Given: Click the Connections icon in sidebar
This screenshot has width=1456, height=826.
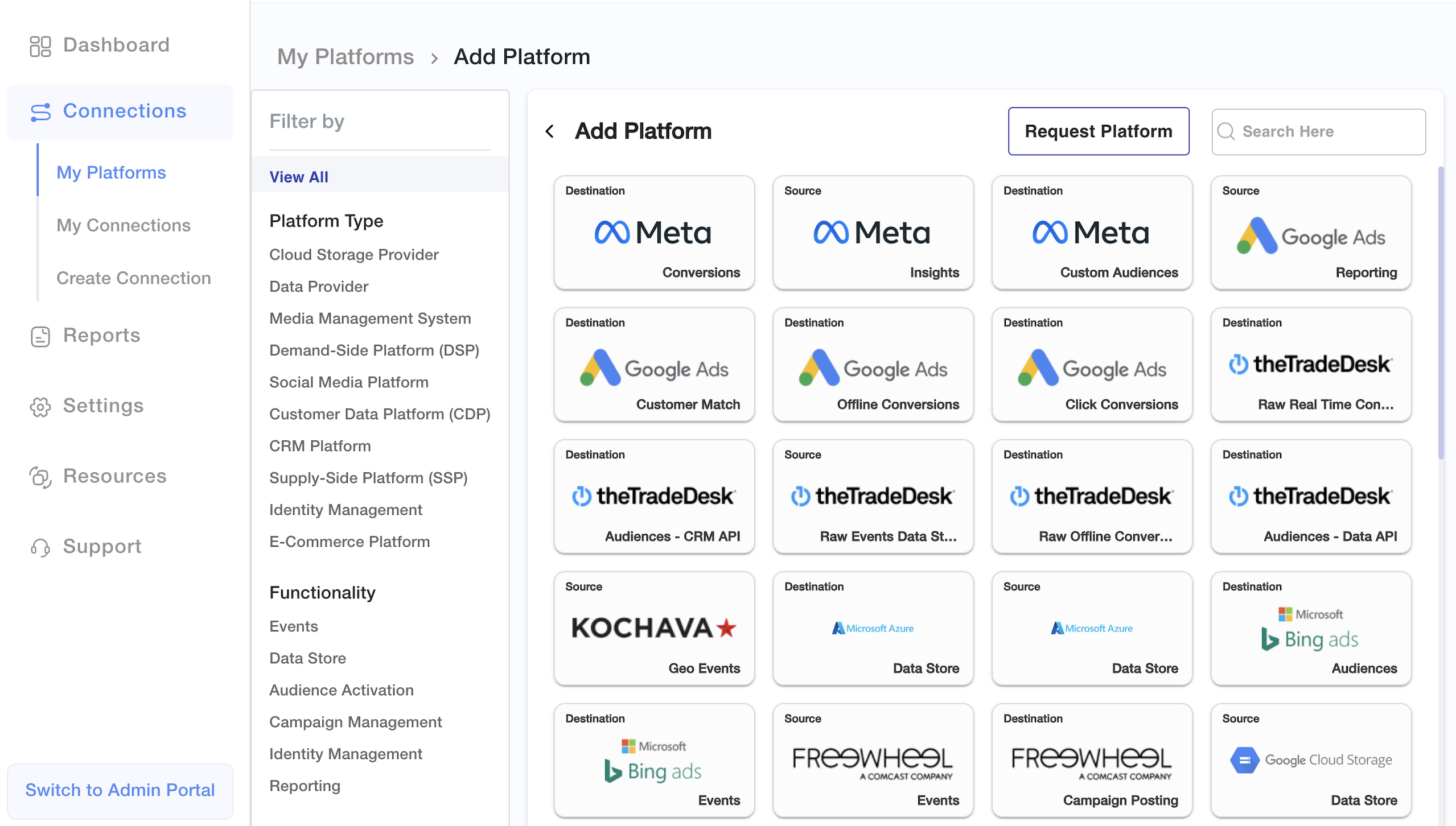Looking at the screenshot, I should [40, 111].
